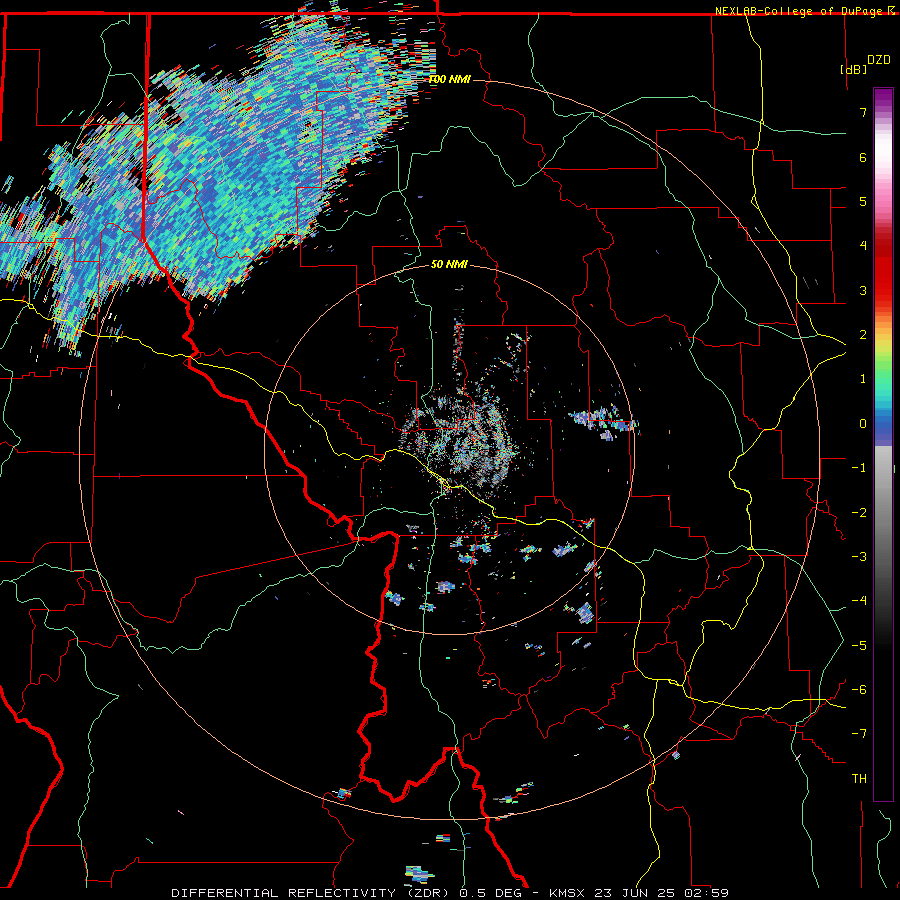Click the 02:59 timestamp
Image resolution: width=900 pixels, height=900 pixels.
point(707,893)
